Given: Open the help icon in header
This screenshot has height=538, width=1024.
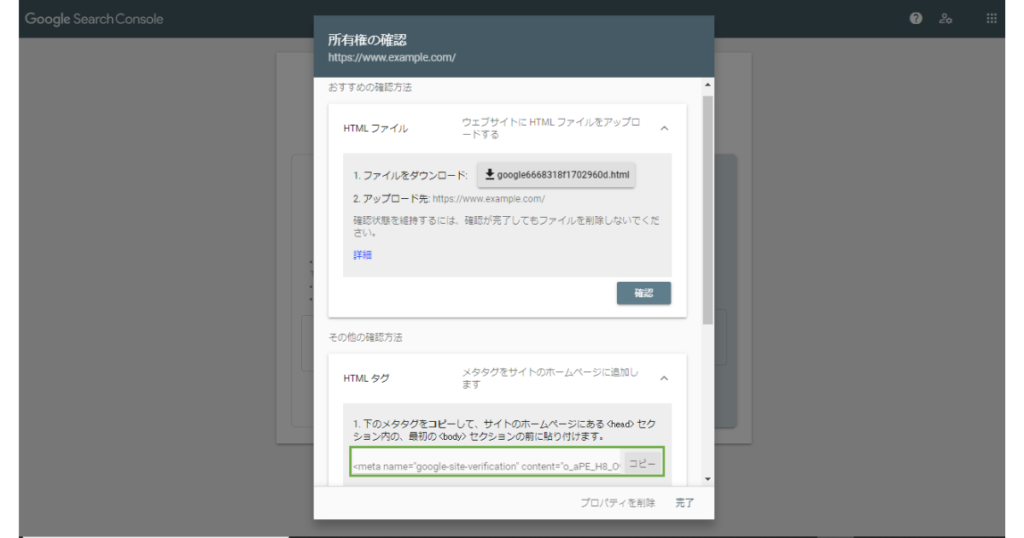Looking at the screenshot, I should pos(916,18).
